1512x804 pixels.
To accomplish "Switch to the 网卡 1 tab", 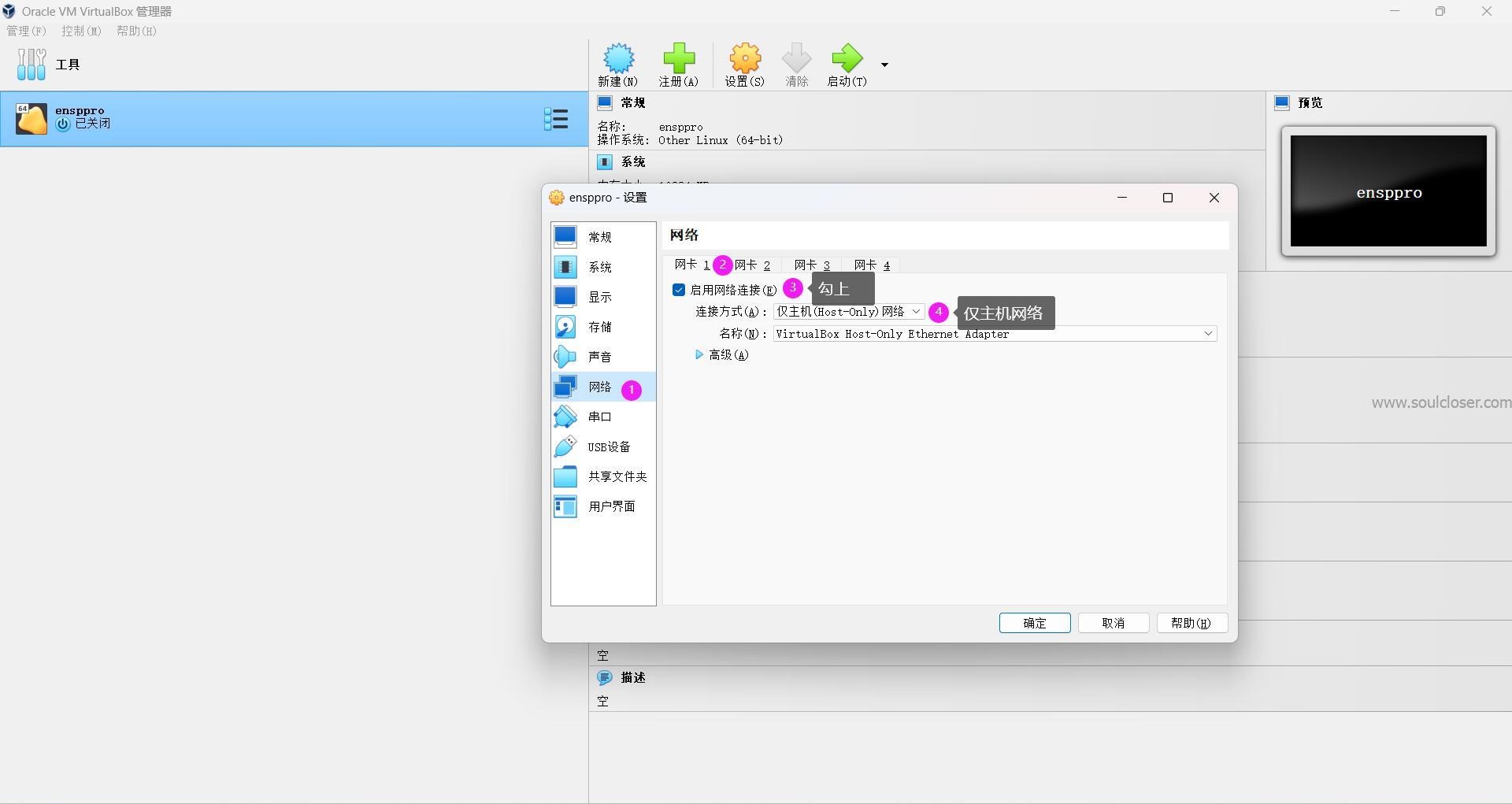I will 692,265.
